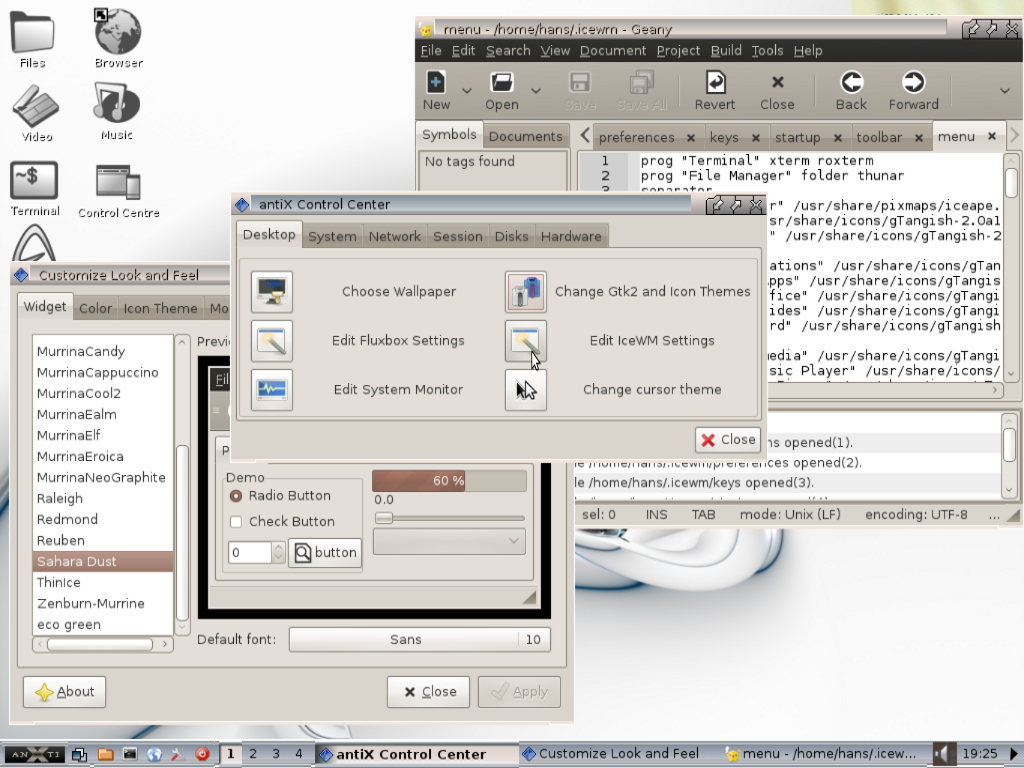Click the demo horizontal slider handle

point(384,519)
